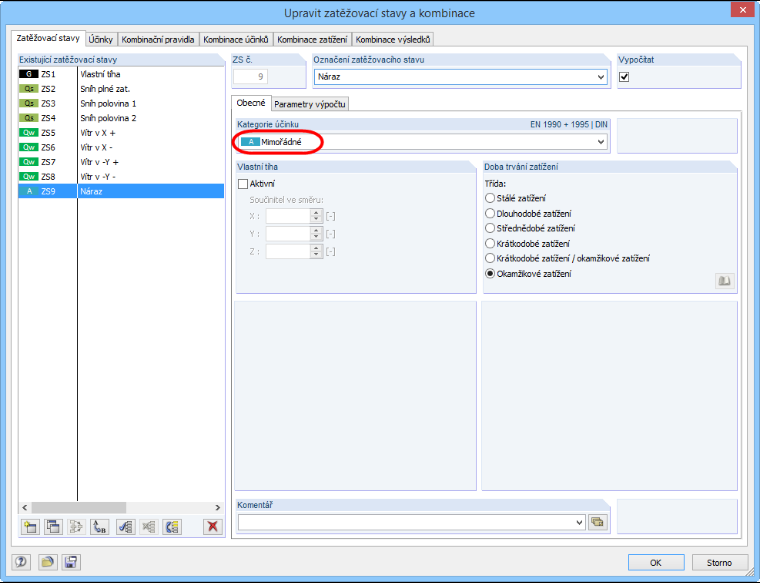Click the comment library icon beside Komentář

[598, 522]
